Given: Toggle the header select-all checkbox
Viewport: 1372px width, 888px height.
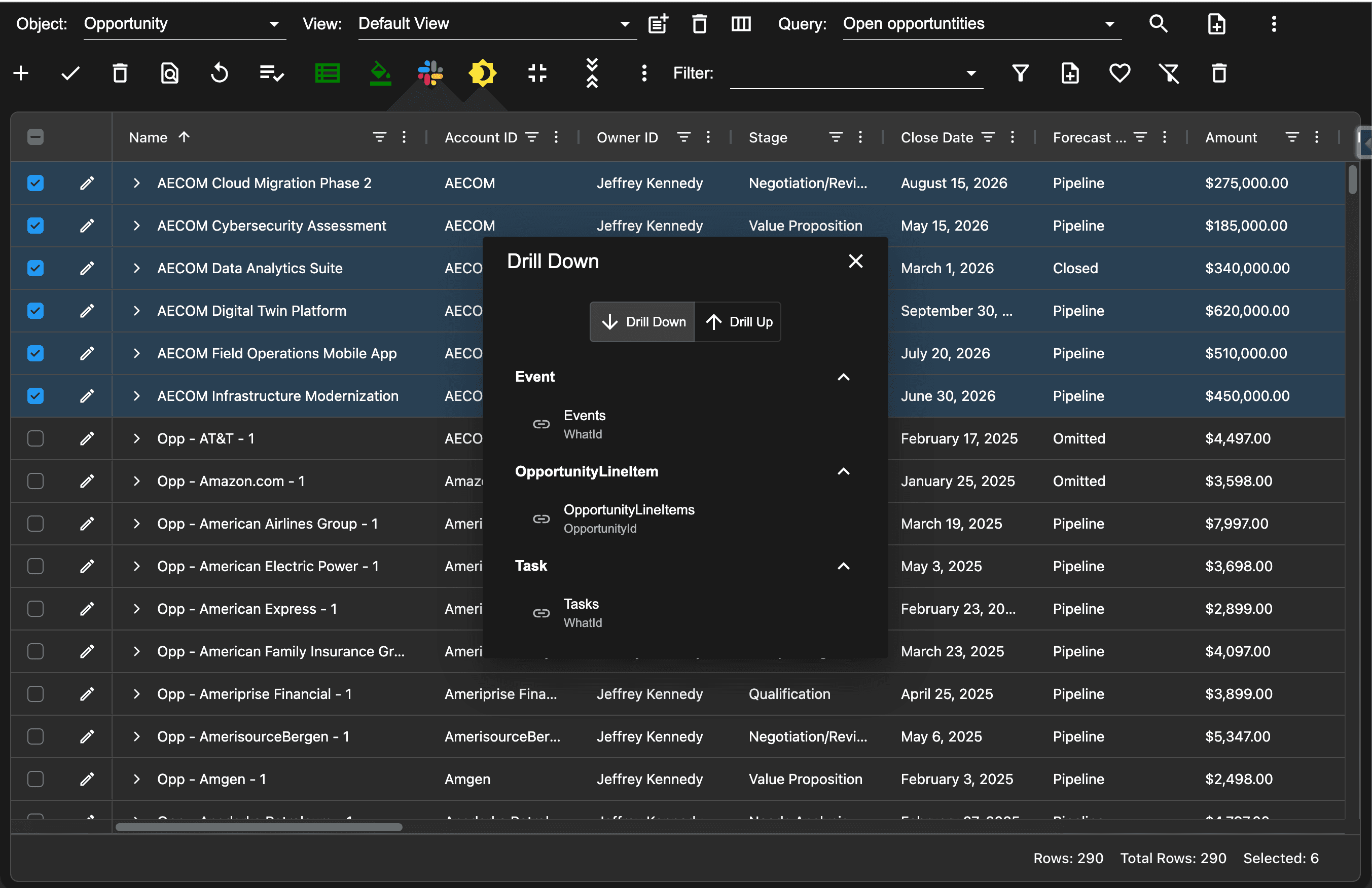Looking at the screenshot, I should (x=35, y=137).
